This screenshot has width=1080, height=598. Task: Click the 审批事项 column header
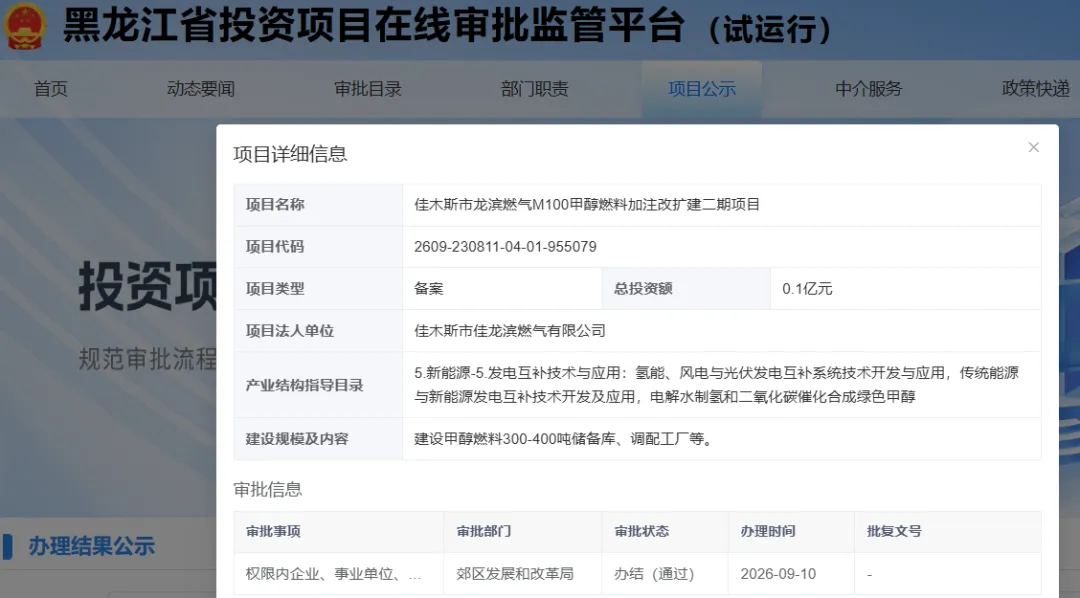[x=273, y=531]
